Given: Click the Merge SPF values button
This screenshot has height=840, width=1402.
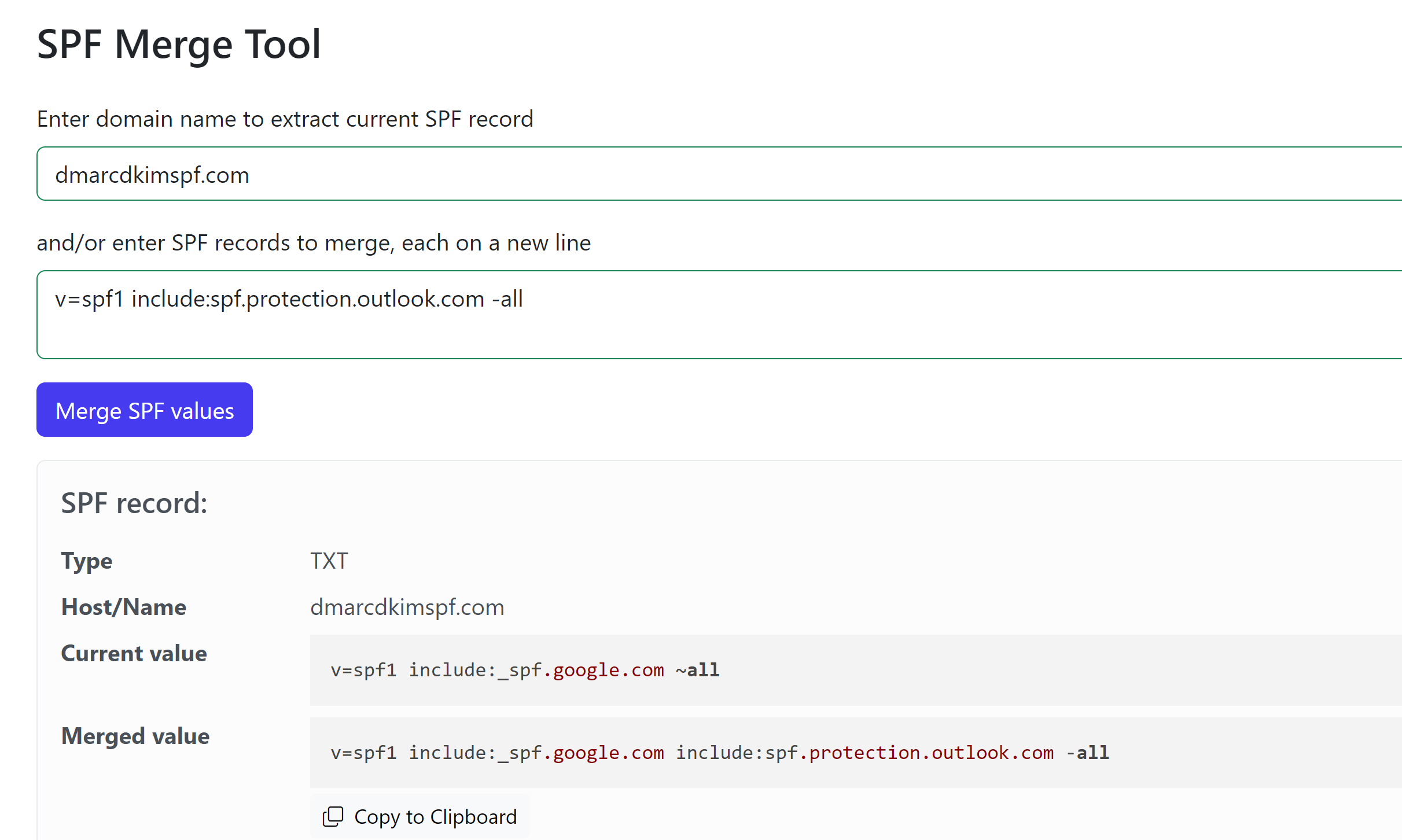Looking at the screenshot, I should (x=145, y=410).
